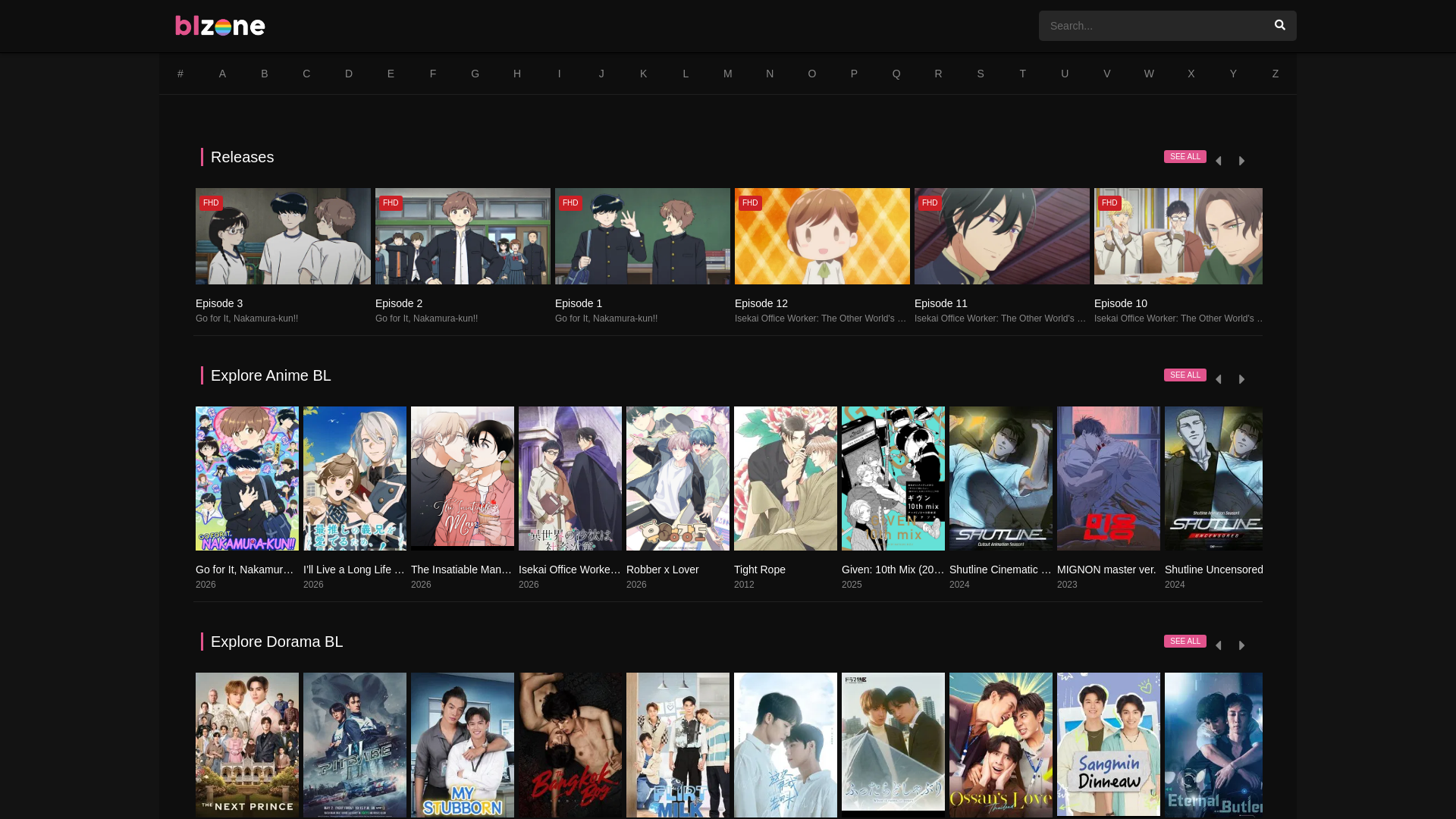Go to previous Releases slide arrow
This screenshot has height=819, width=1456.
[1218, 161]
